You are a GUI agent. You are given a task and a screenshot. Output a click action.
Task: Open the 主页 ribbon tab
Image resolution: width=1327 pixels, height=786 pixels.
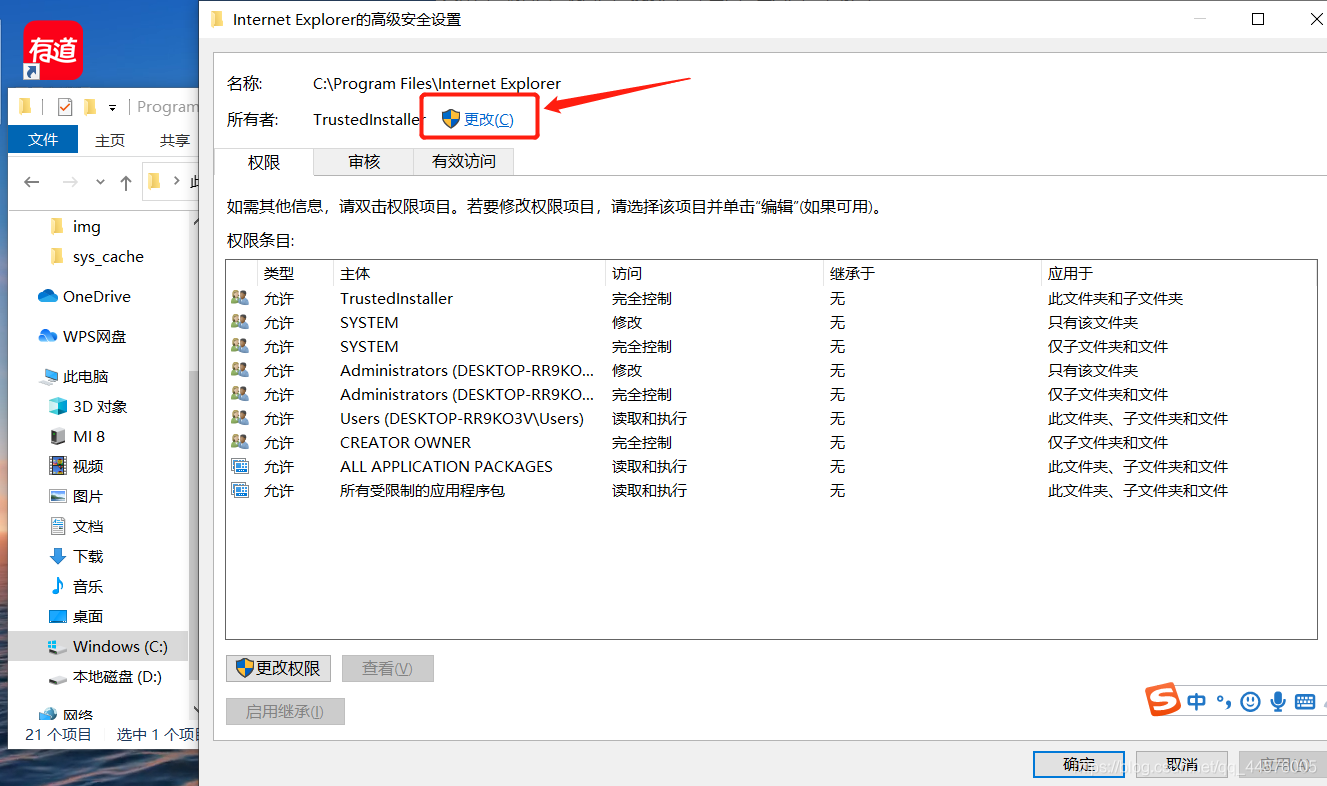tap(110, 140)
